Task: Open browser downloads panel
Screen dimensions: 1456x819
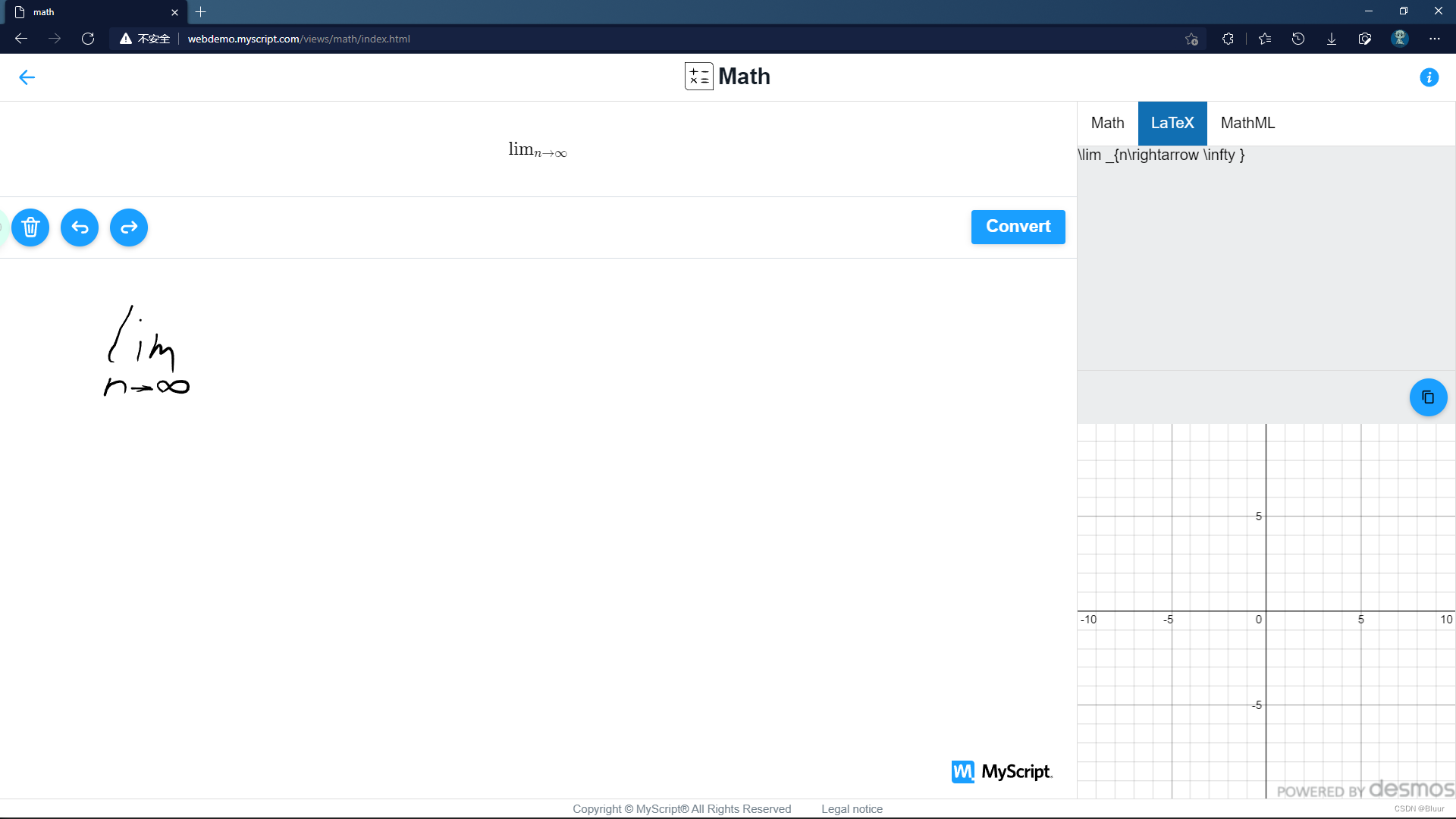Action: coord(1332,38)
